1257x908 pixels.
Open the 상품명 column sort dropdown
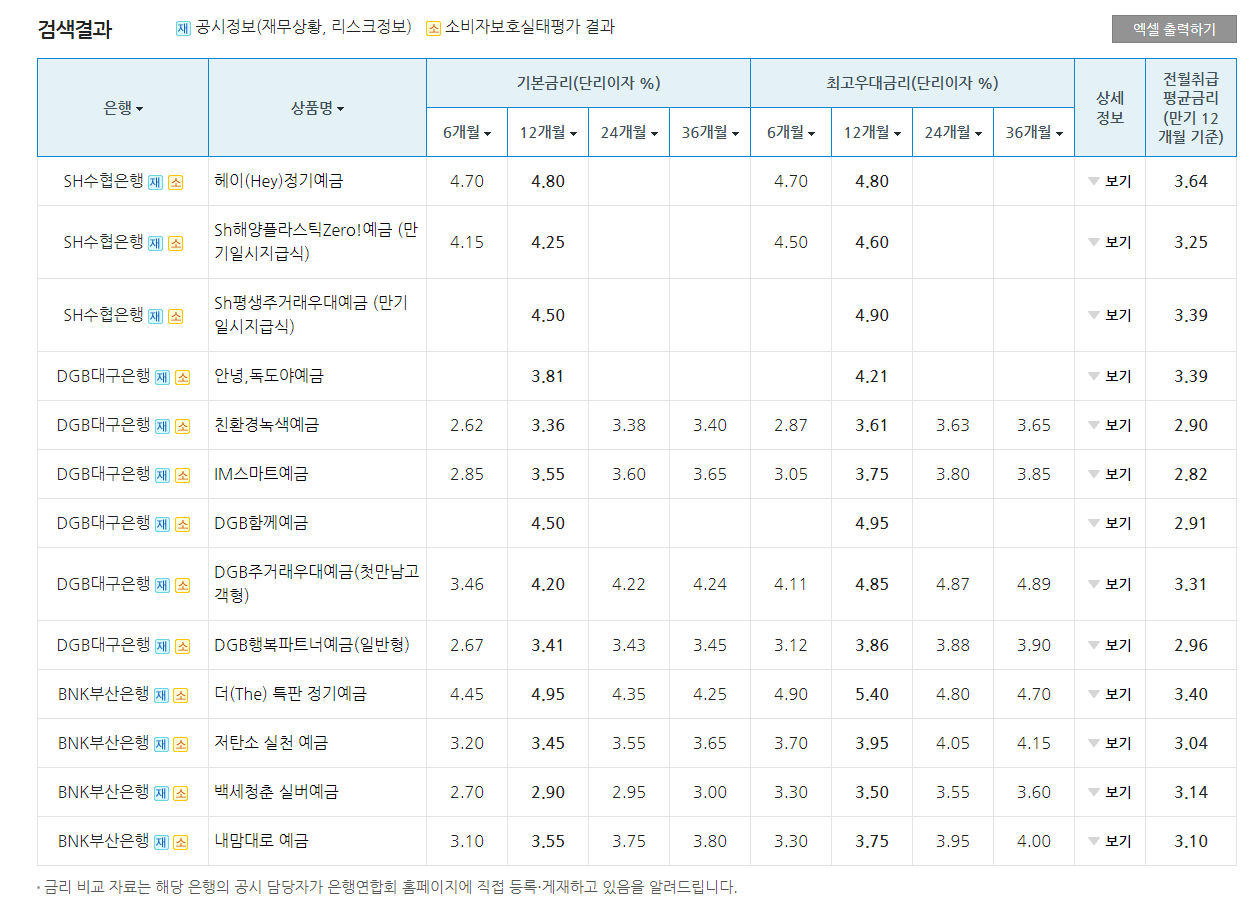pyautogui.click(x=318, y=108)
